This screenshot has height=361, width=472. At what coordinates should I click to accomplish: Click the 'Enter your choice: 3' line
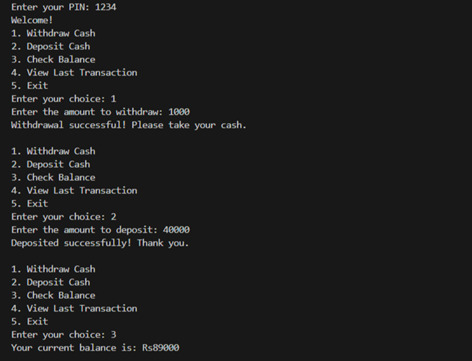point(64,335)
